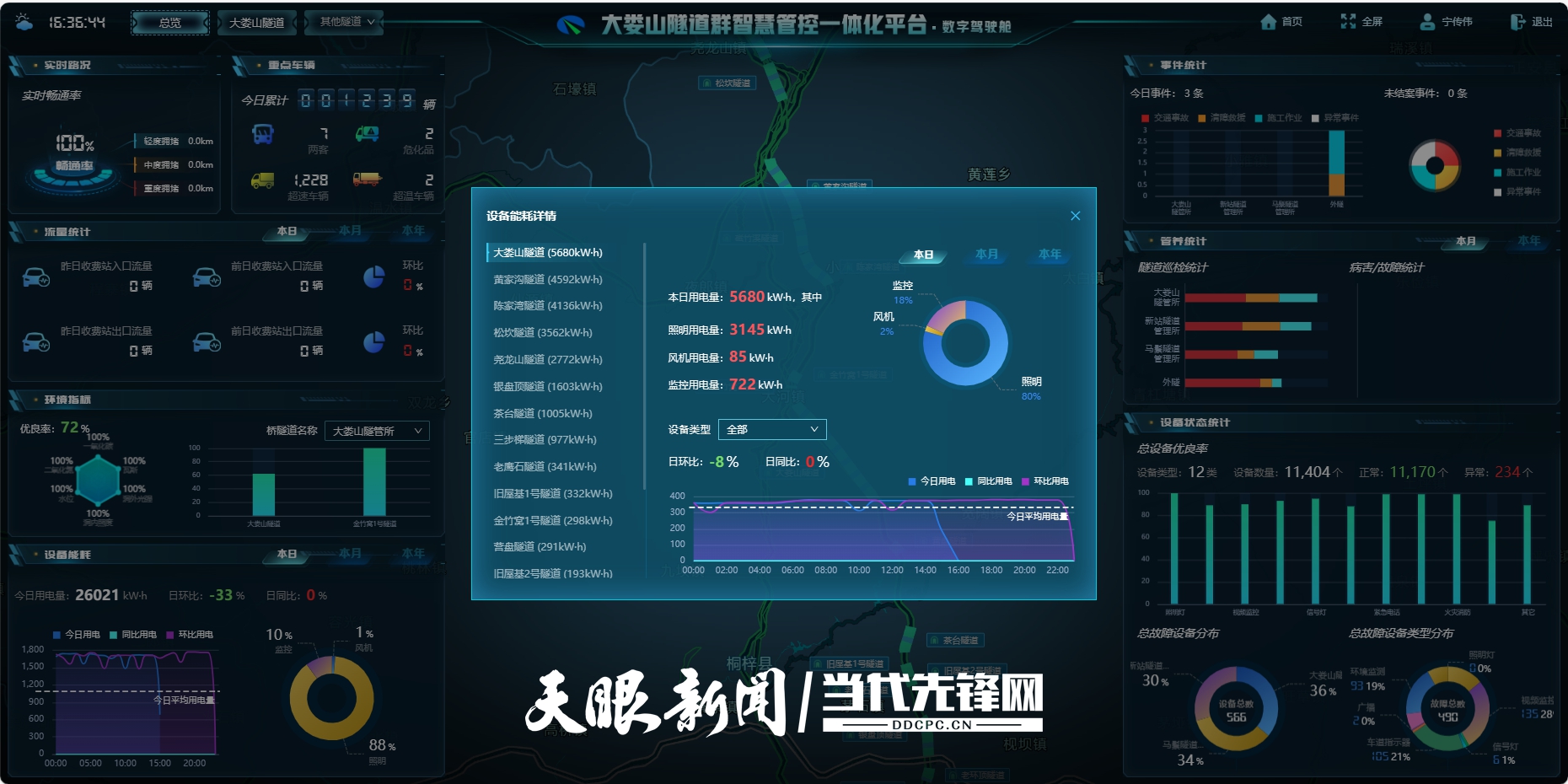Select 本年 in the 流量统计 panel

pos(413,231)
